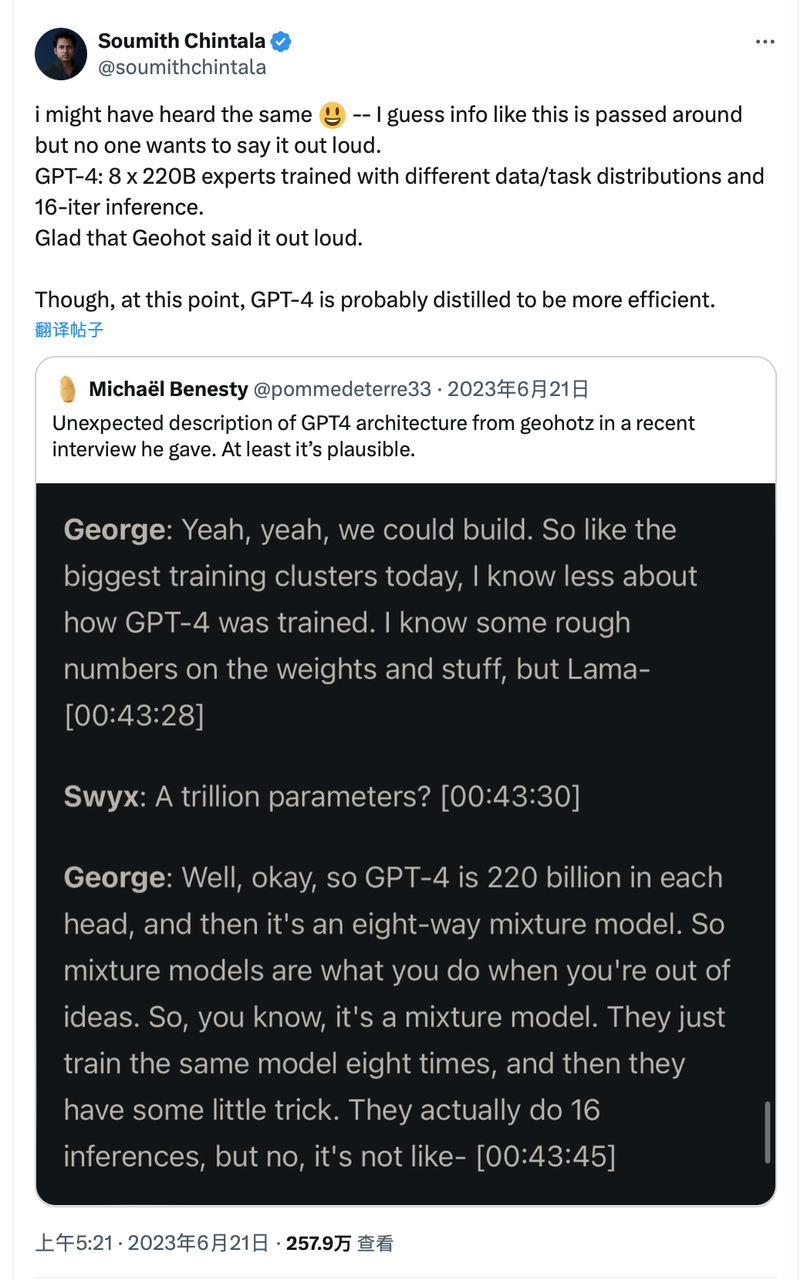Open Michaël Benesty's name in the quoted tweet

[168, 388]
